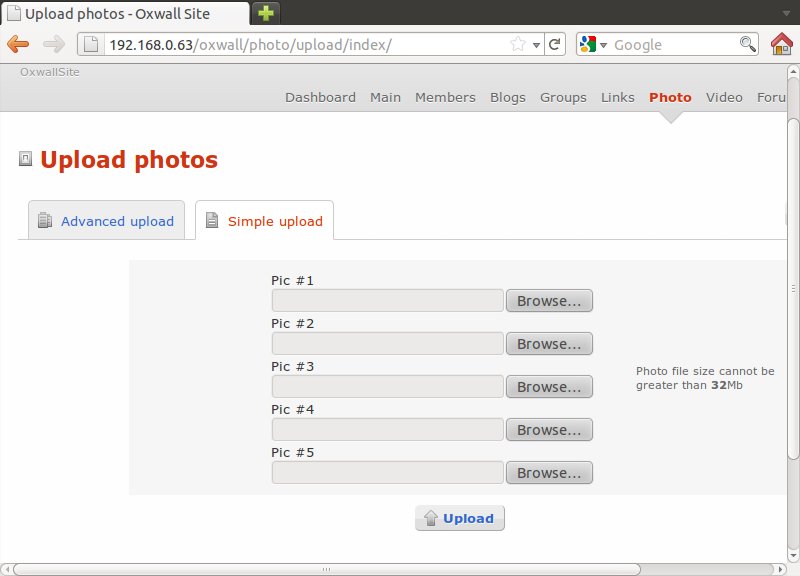Click the Pic #5 file field
The height and width of the screenshot is (576, 800).
point(388,472)
